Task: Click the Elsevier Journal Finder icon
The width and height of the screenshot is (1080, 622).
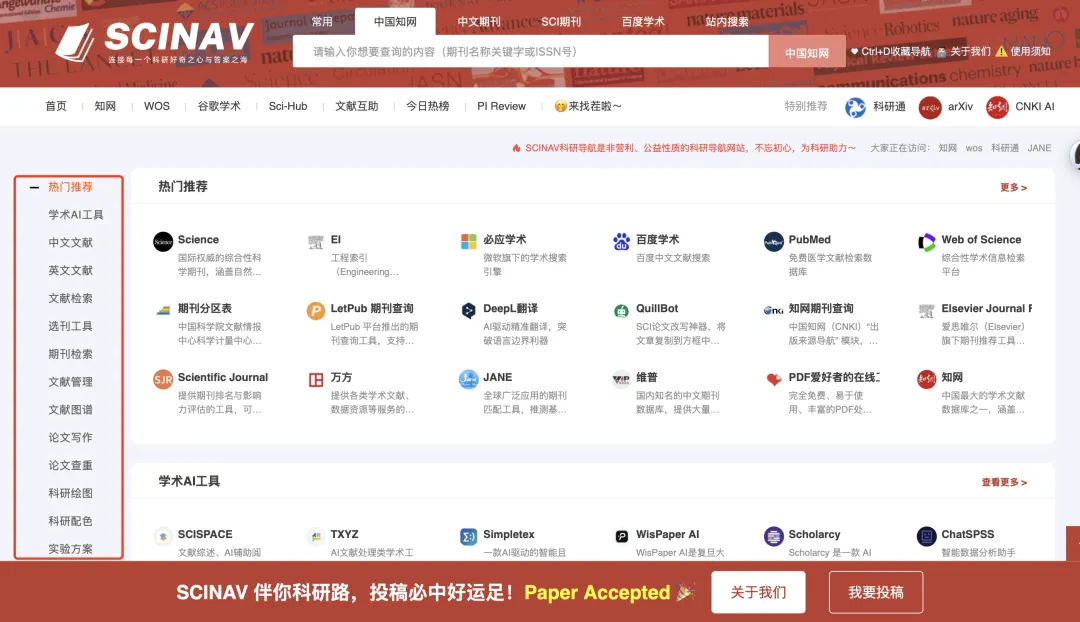Action: point(926,311)
